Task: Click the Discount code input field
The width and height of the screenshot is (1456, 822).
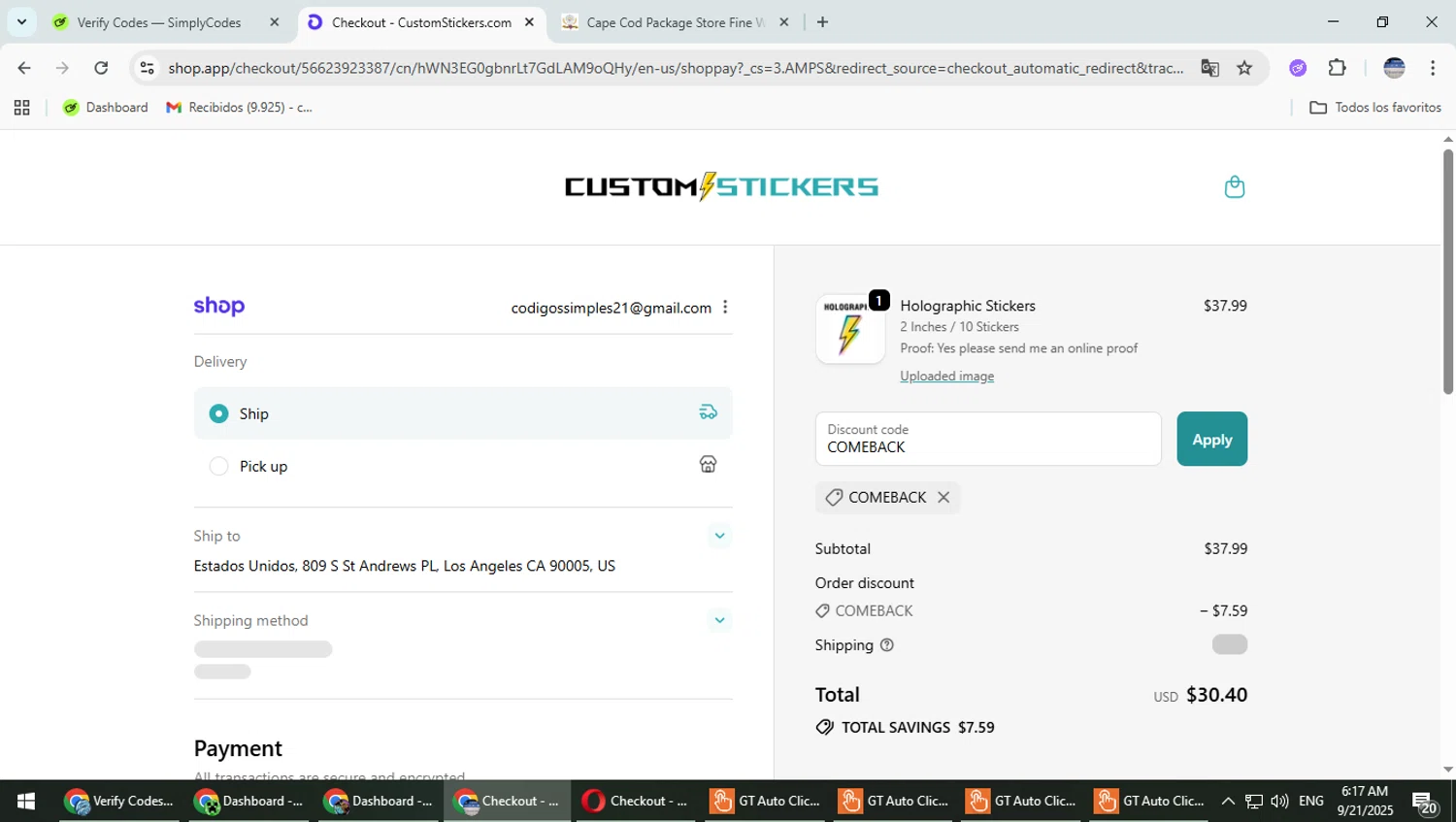Action: pos(988,439)
